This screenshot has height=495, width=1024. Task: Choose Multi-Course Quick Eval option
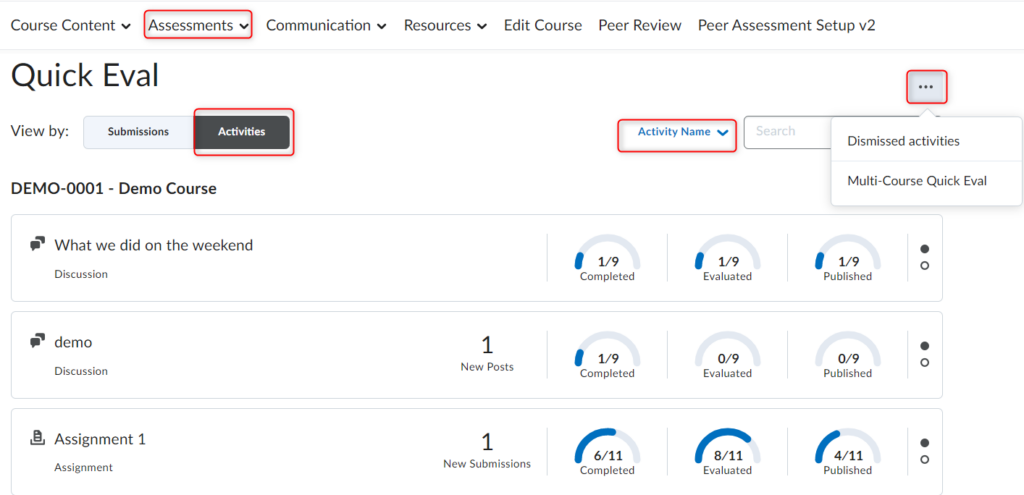pyautogui.click(x=916, y=181)
